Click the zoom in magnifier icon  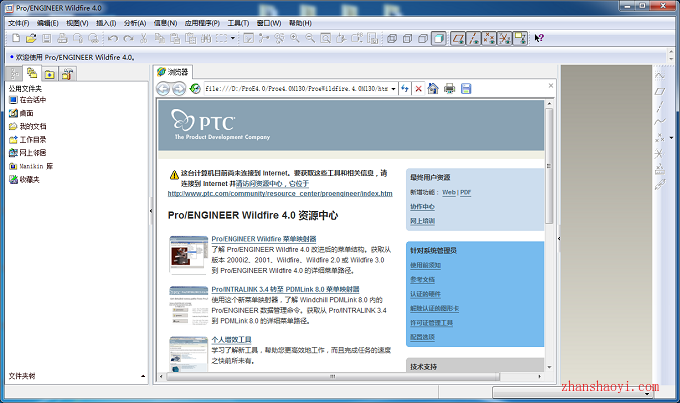pyautogui.click(x=295, y=38)
